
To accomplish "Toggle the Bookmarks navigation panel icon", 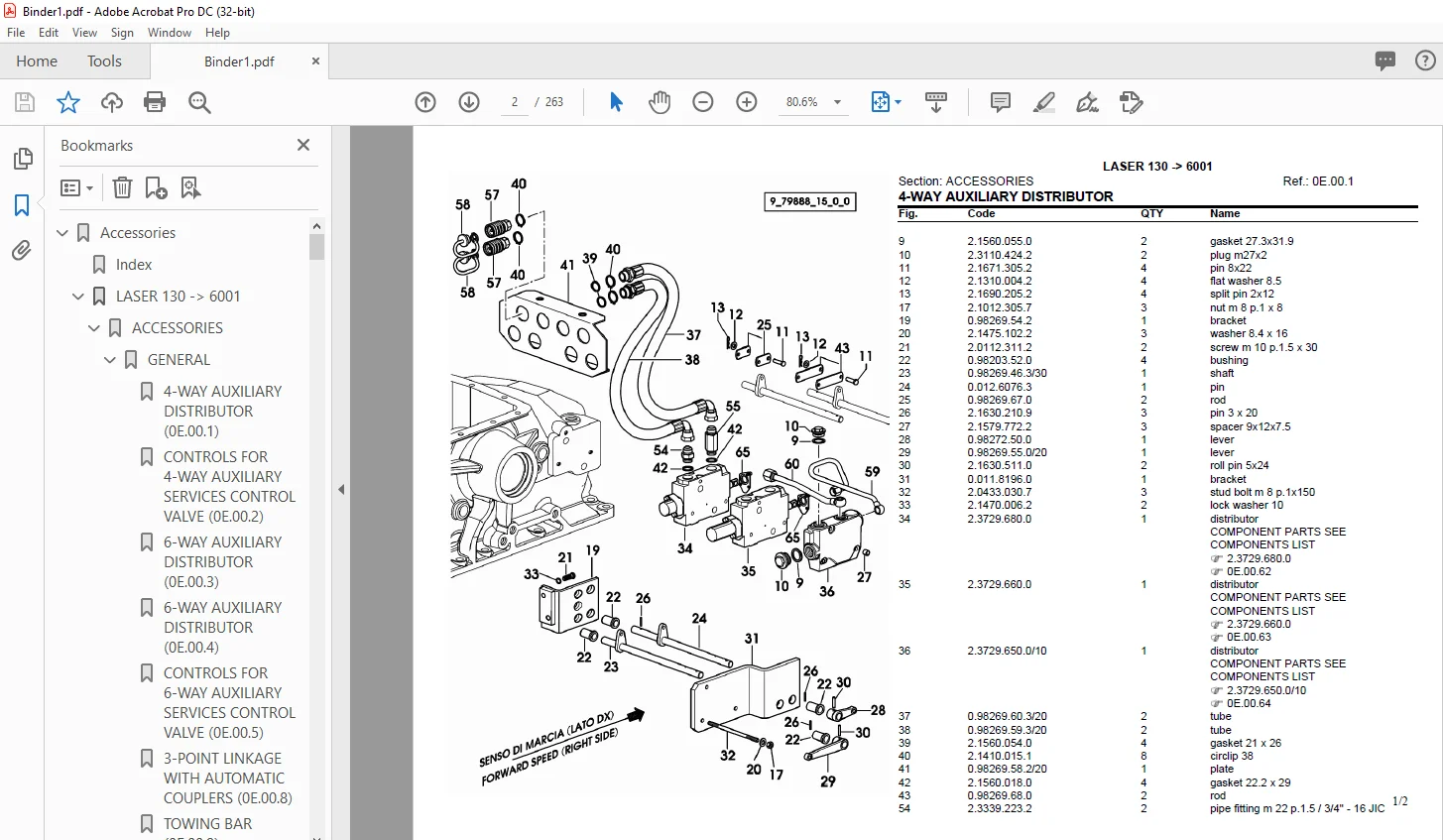I will point(22,205).
